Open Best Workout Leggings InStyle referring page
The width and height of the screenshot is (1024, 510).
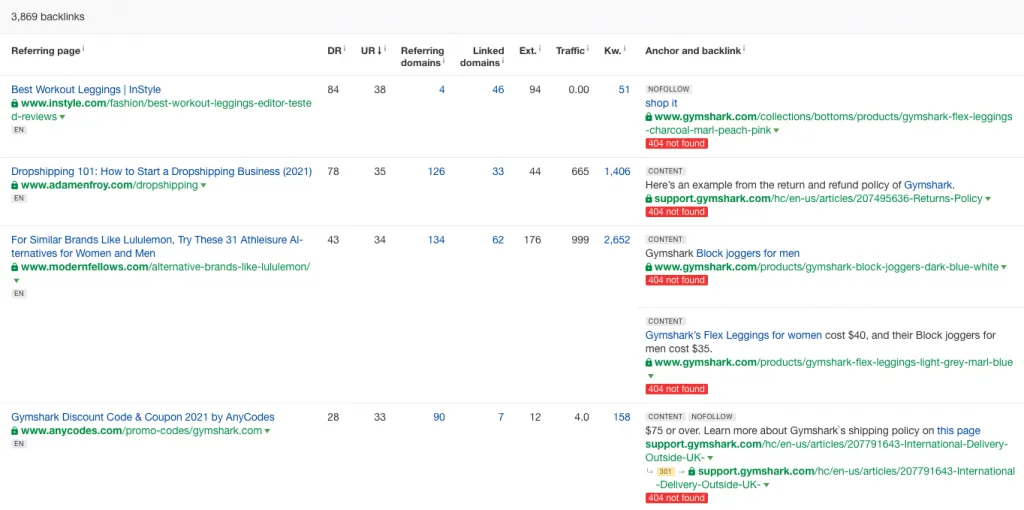click(x=86, y=89)
